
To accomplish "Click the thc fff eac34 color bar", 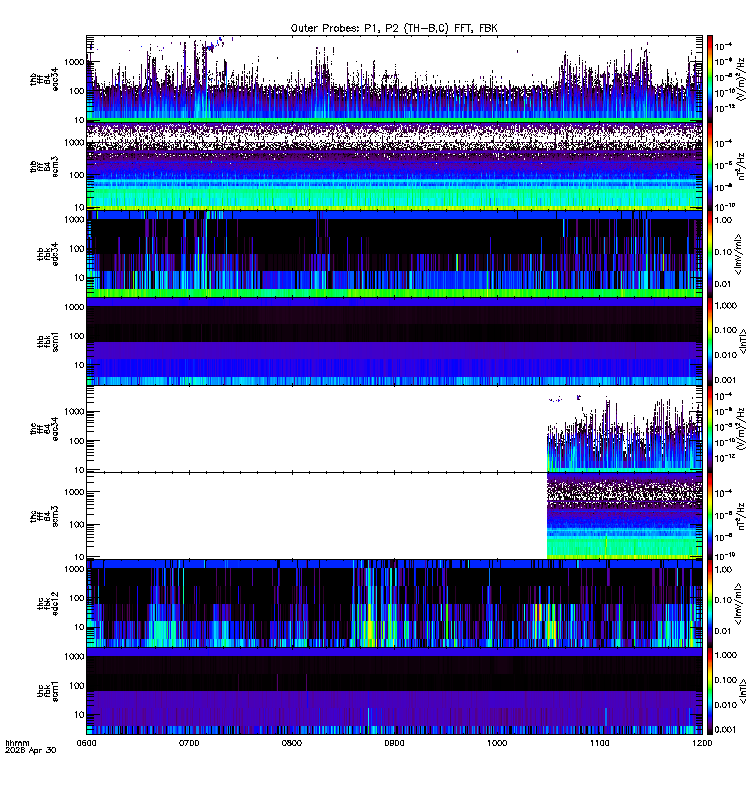I will (x=709, y=429).
